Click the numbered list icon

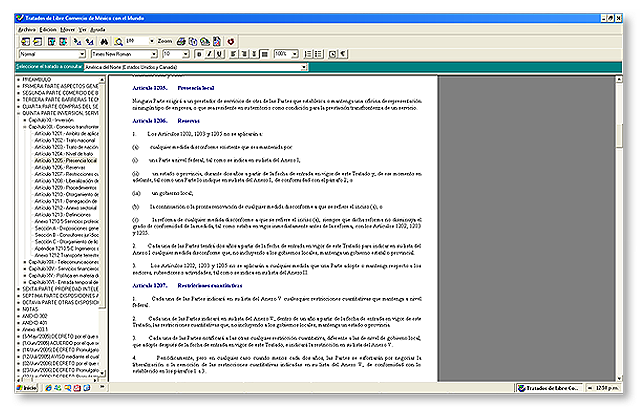[308, 54]
